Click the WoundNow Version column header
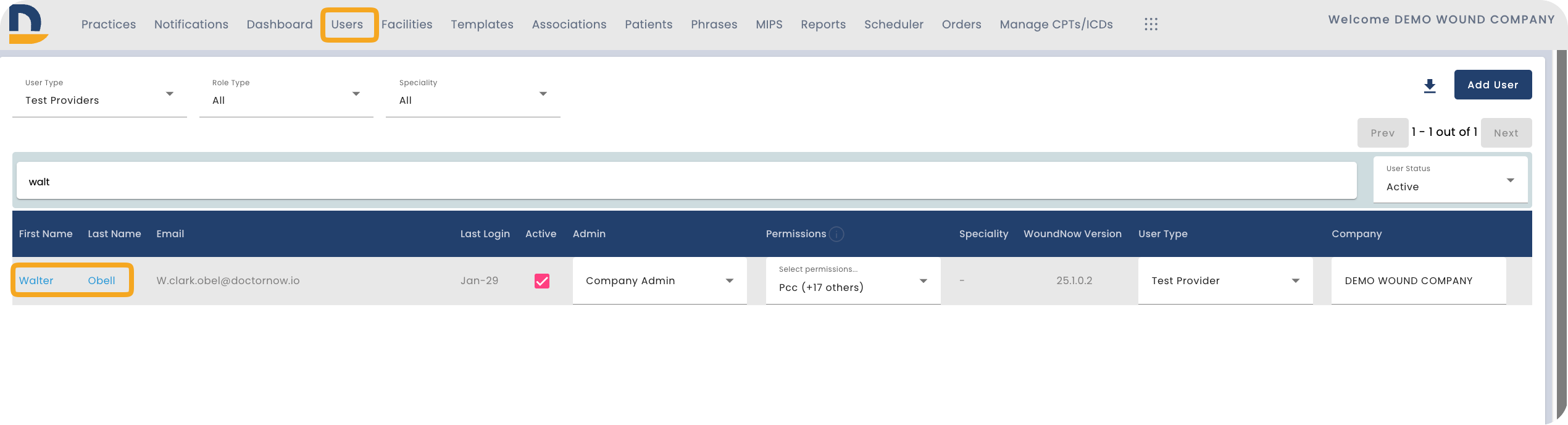Screen dimensions: 1568x425 click(1072, 234)
